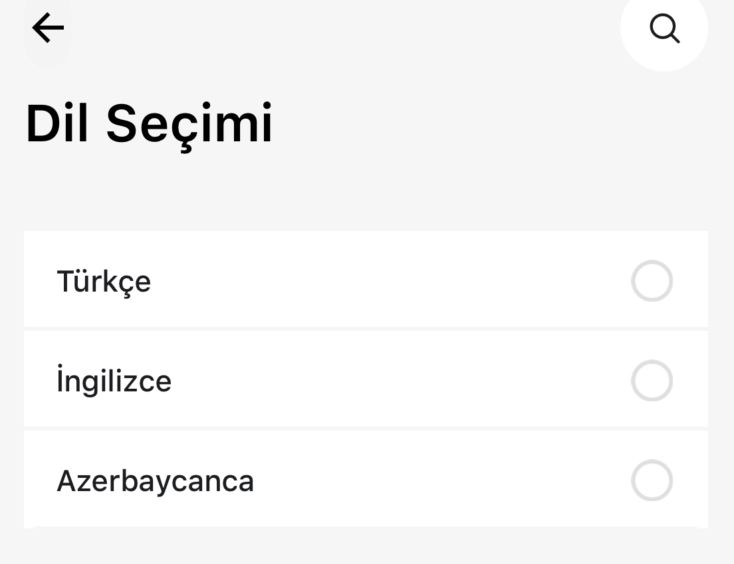Click the word Azerbaycanca in the list

coord(155,481)
